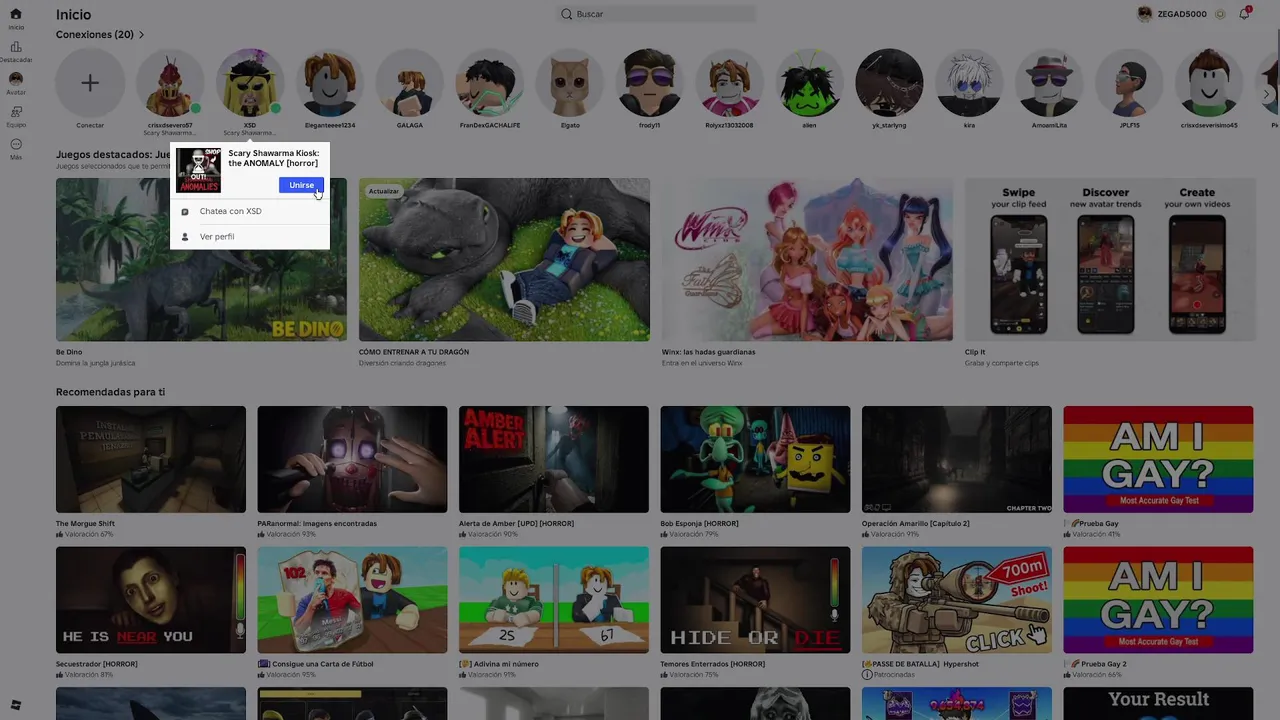Open friend Eleganteeee1234 avatar
Screen dimensions: 1280x720
[x=330, y=83]
